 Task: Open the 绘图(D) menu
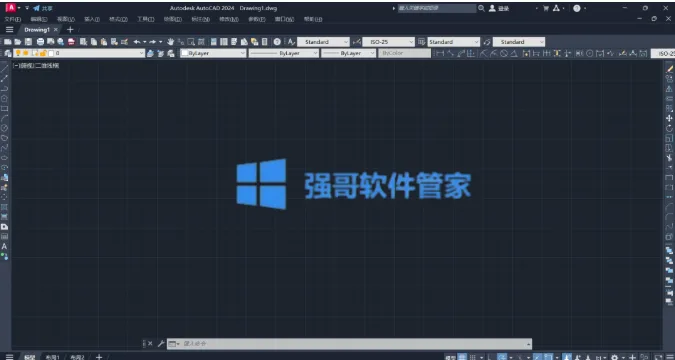click(173, 19)
